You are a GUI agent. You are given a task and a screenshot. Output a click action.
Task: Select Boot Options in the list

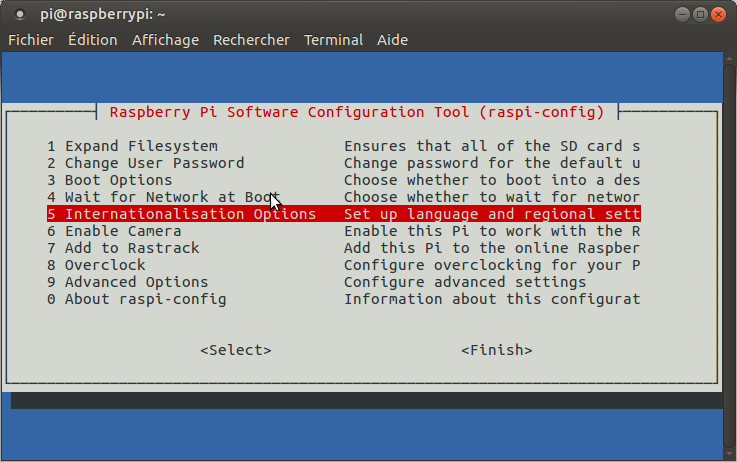click(x=118, y=180)
